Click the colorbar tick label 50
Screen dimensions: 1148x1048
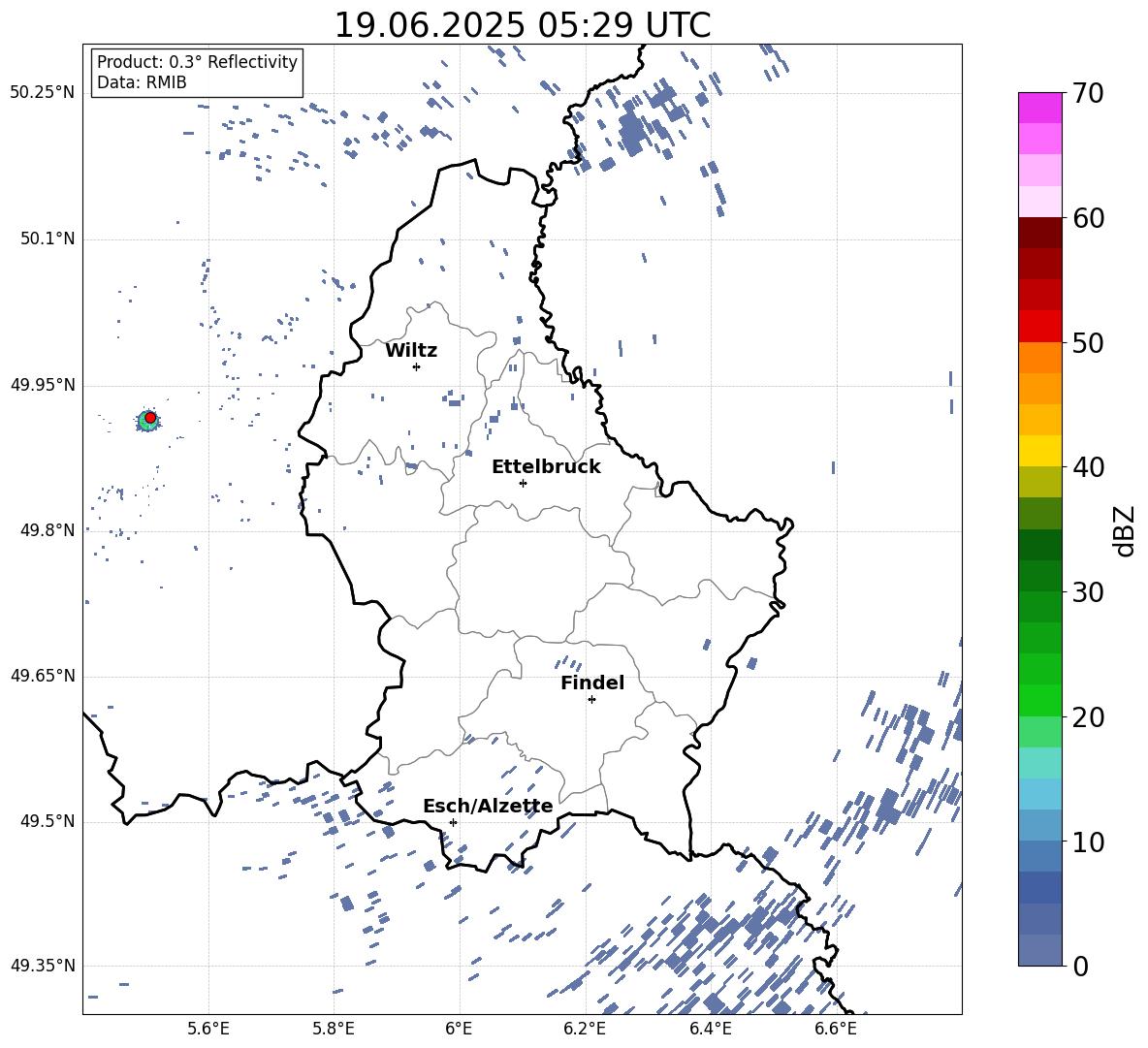pyautogui.click(x=1088, y=342)
